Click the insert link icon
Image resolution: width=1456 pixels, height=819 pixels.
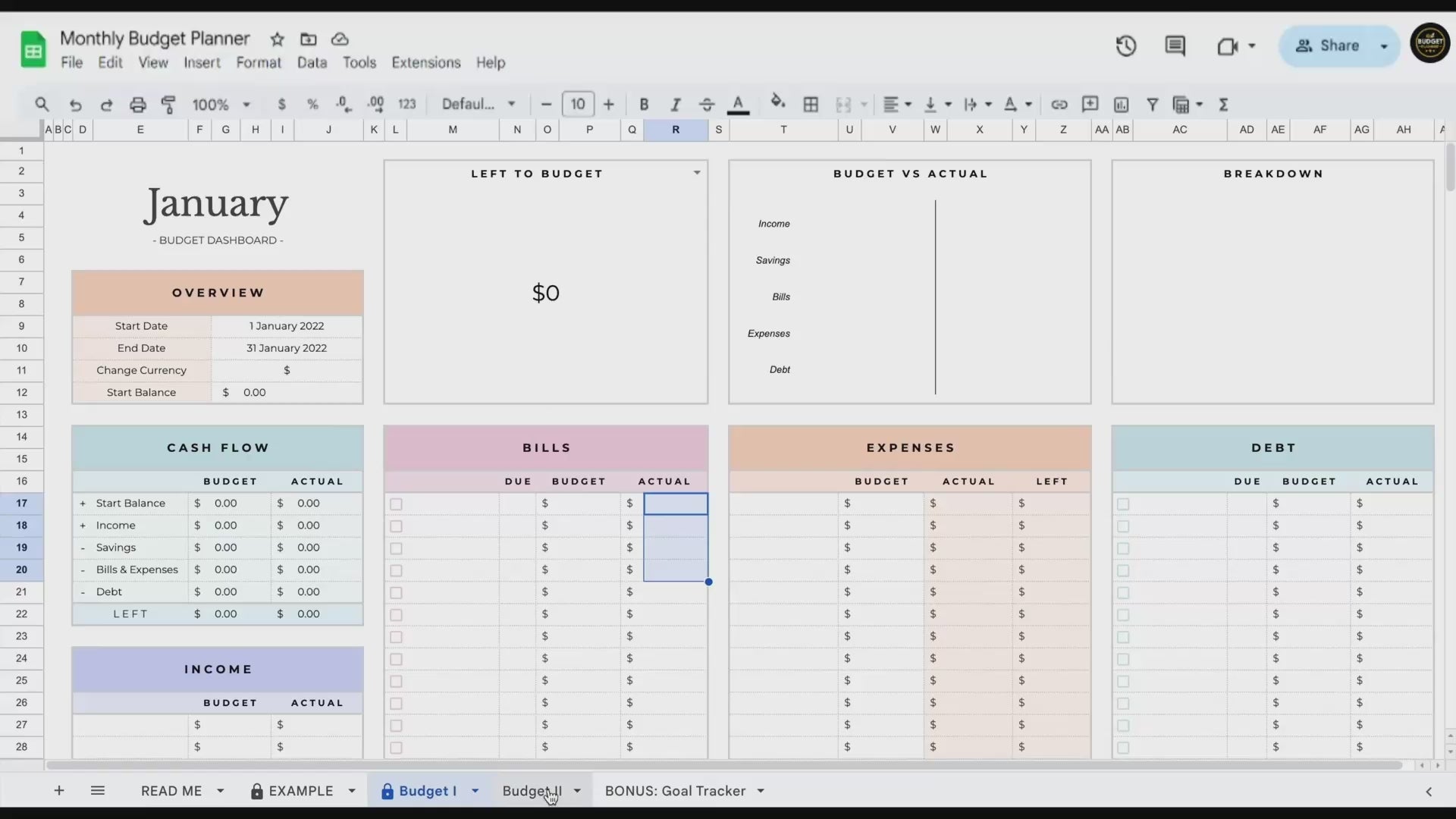tap(1059, 105)
